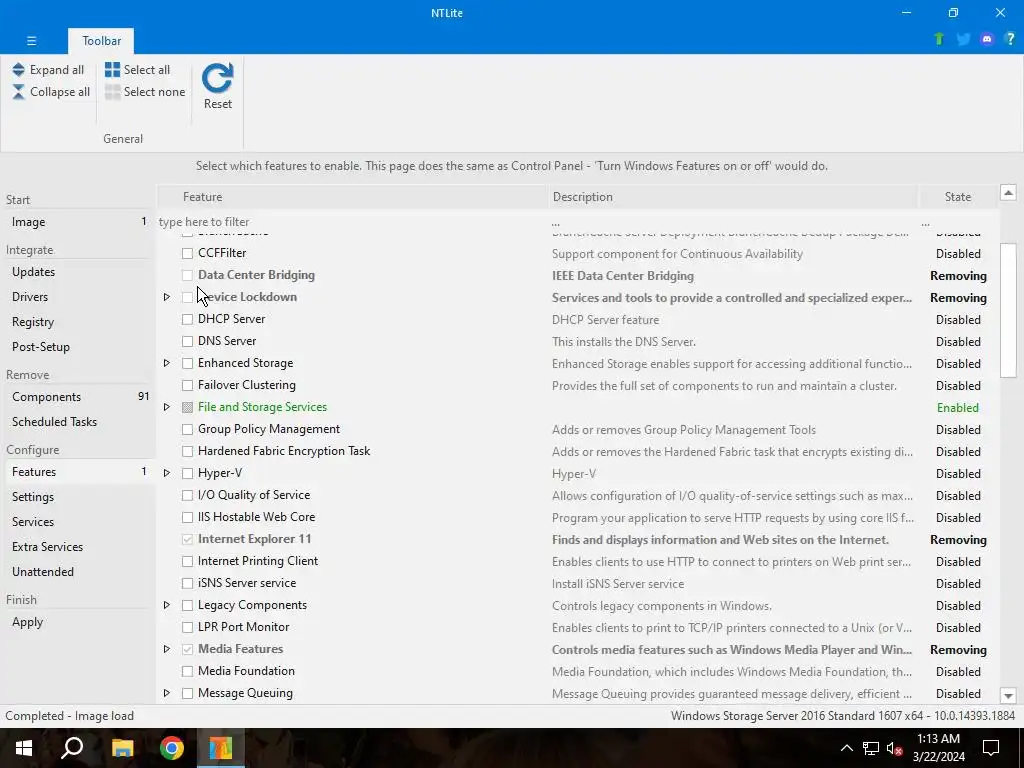The width and height of the screenshot is (1024, 768).
Task: Check the DNS Server checkbox
Action: [187, 341]
